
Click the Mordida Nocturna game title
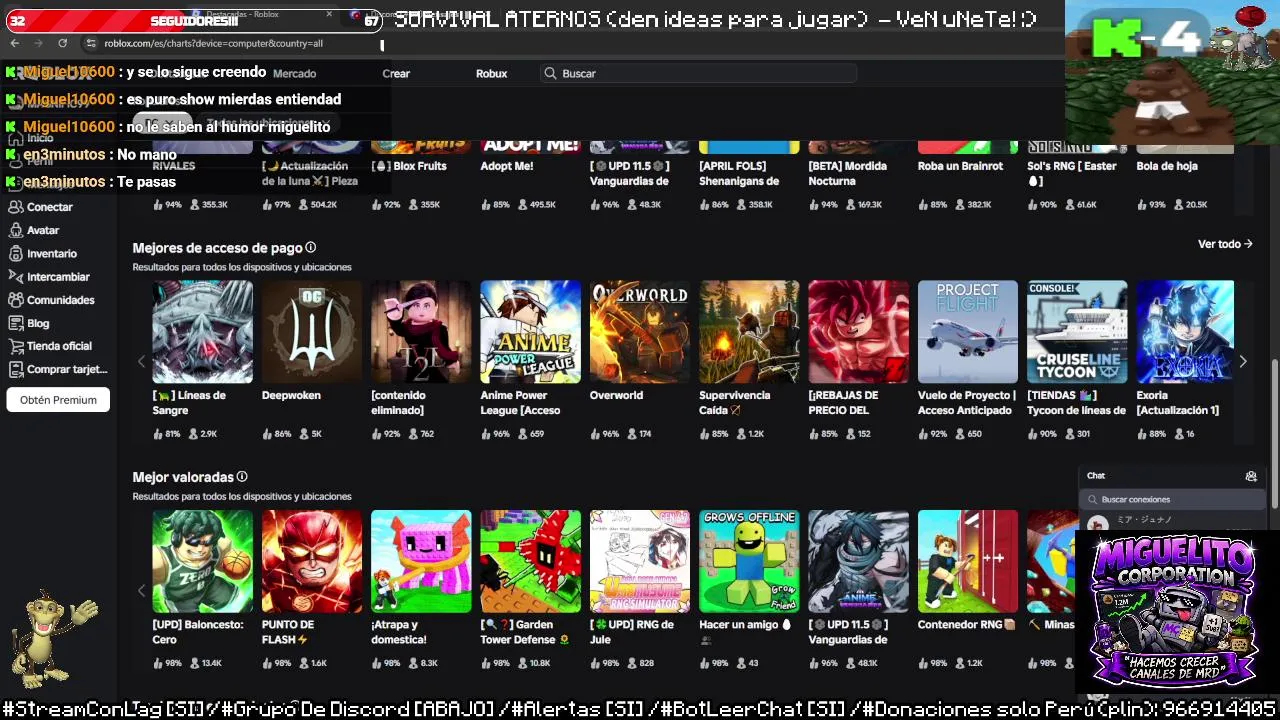pos(846,173)
